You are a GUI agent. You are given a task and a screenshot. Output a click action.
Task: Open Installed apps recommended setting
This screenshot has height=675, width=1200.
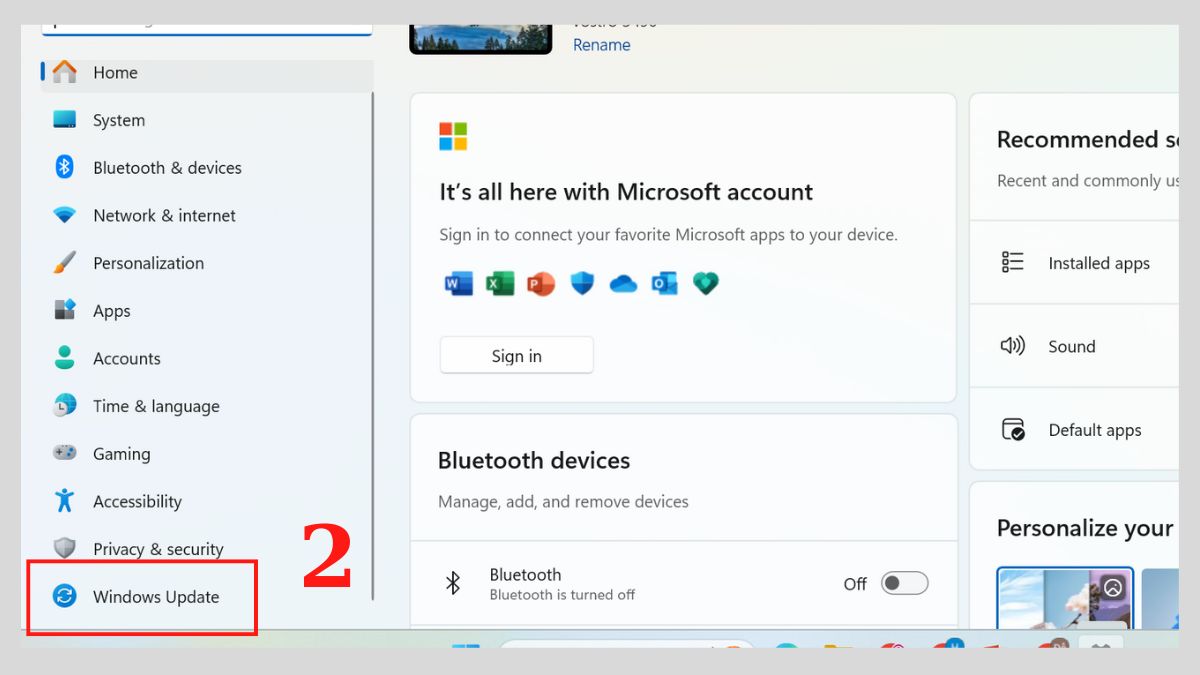point(1075,263)
